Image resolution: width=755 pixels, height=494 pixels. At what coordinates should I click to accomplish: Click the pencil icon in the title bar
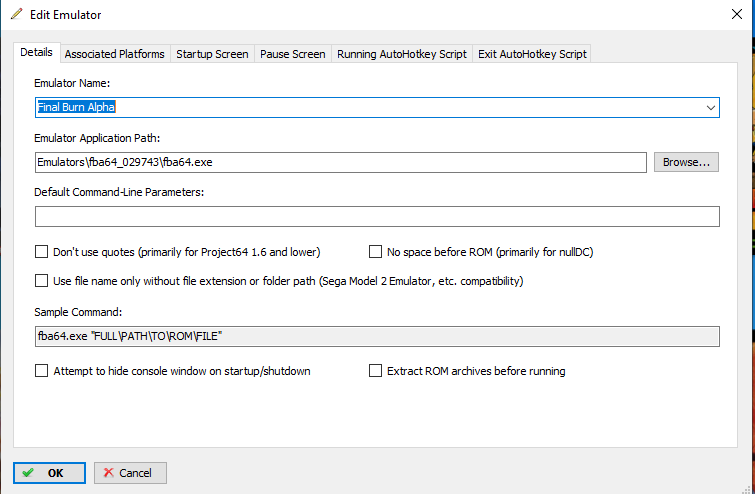[16, 14]
